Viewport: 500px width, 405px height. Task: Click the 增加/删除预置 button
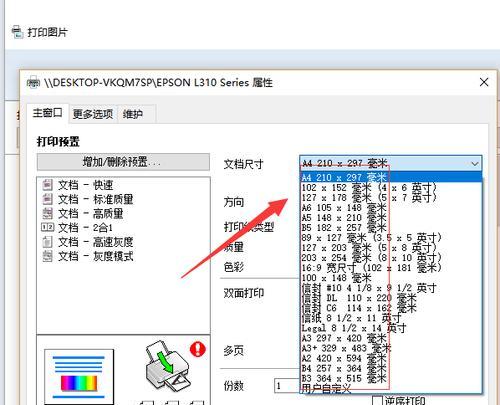pos(123,162)
